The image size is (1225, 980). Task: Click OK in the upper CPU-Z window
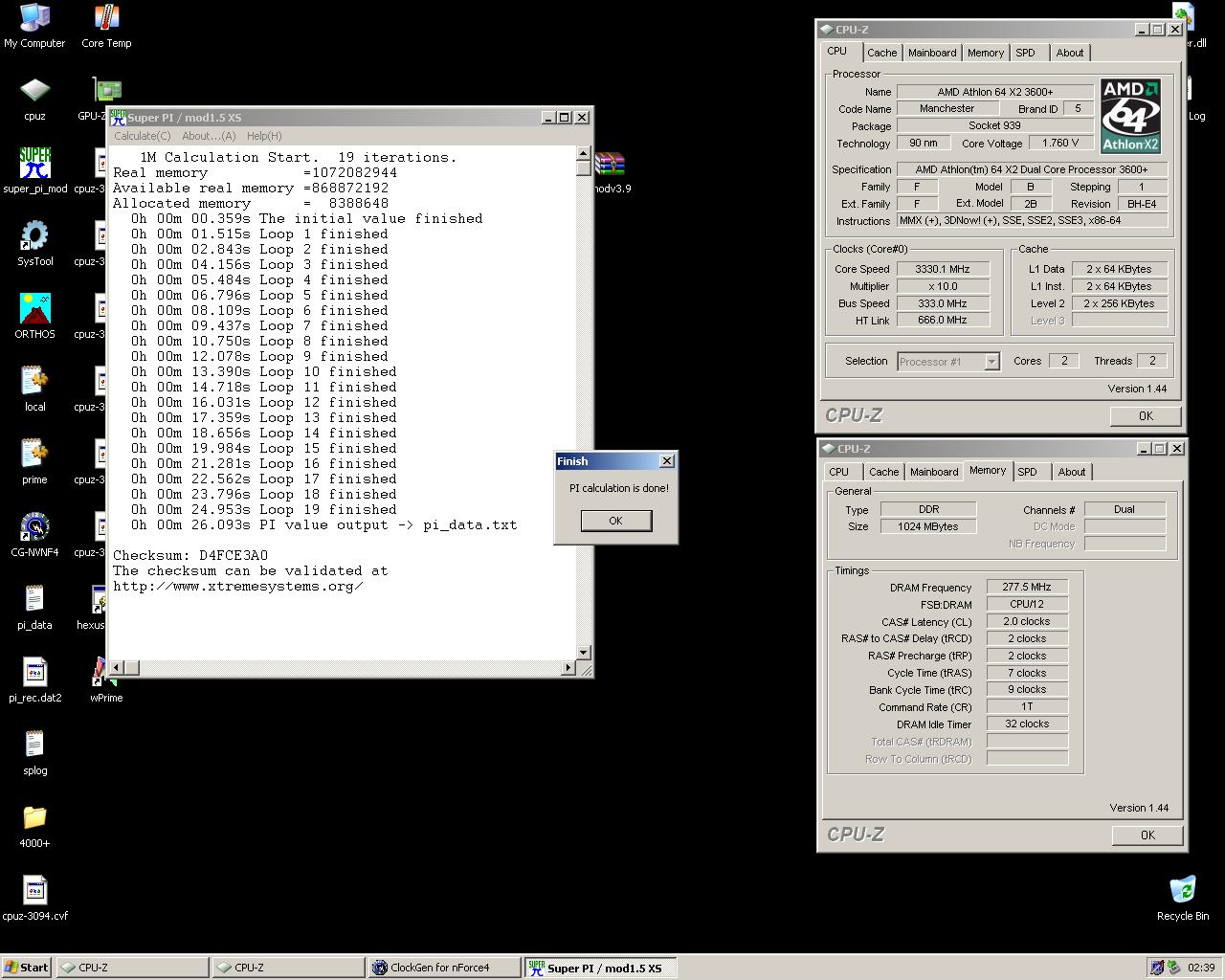pyautogui.click(x=1146, y=416)
